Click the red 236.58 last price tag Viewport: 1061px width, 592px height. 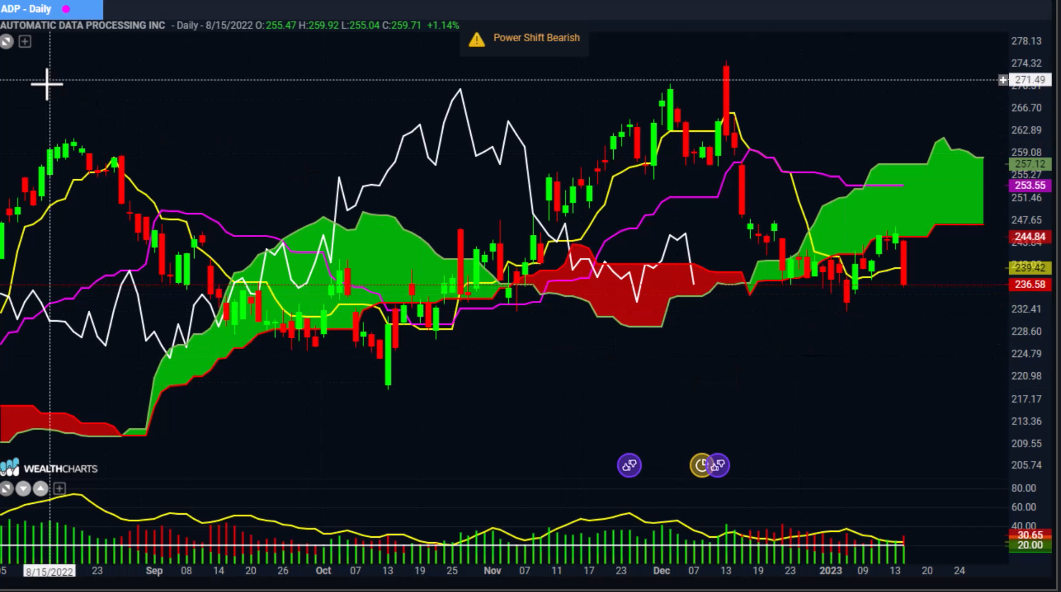coord(1030,285)
